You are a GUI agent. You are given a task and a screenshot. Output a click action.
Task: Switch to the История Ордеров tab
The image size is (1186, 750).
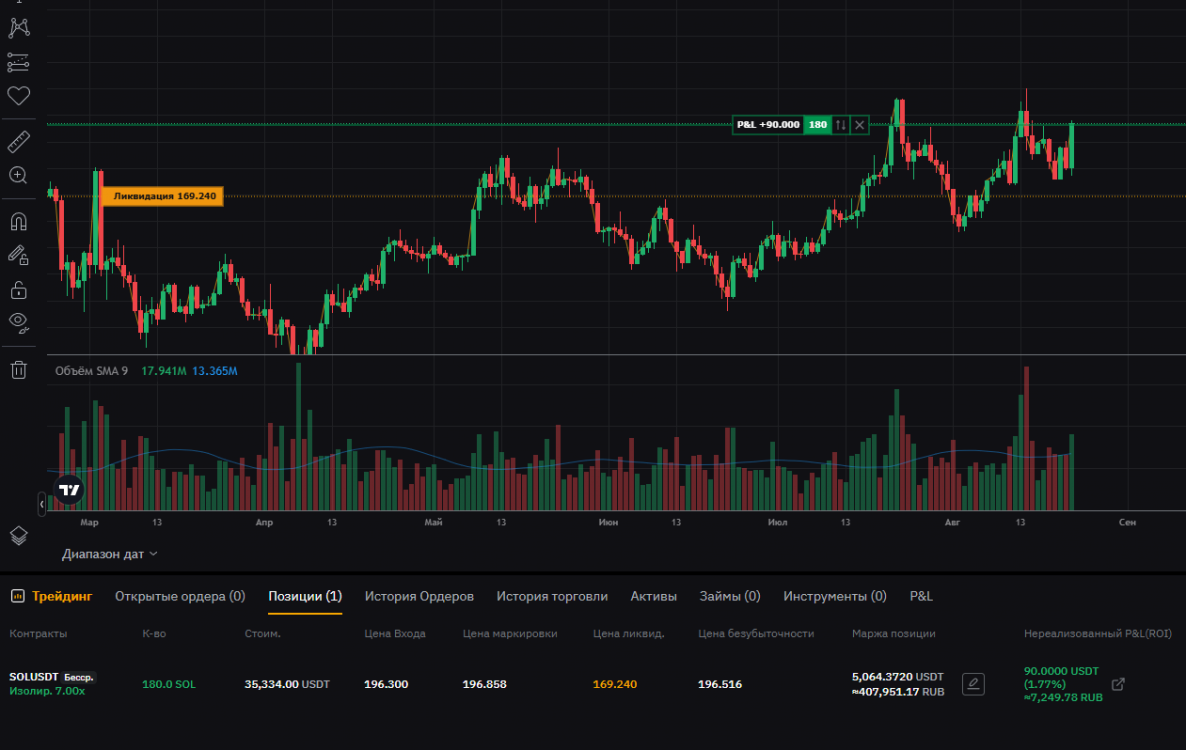[419, 596]
